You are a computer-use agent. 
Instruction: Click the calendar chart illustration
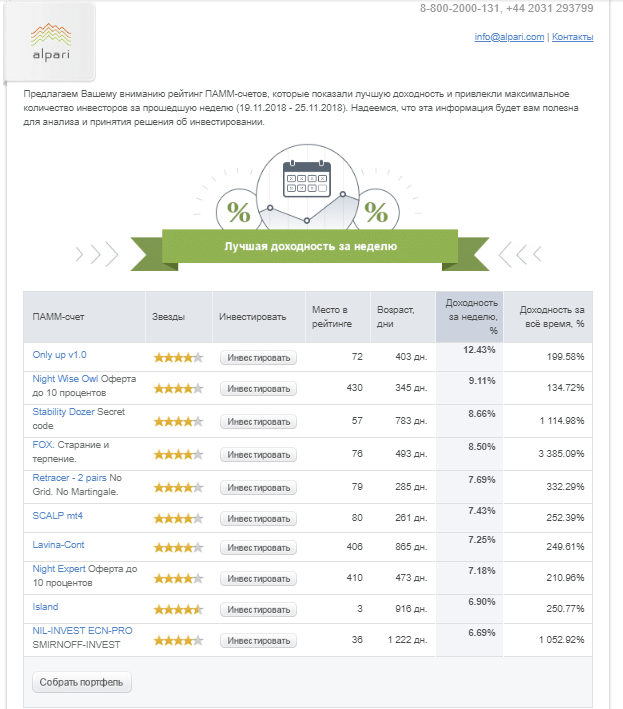(307, 186)
